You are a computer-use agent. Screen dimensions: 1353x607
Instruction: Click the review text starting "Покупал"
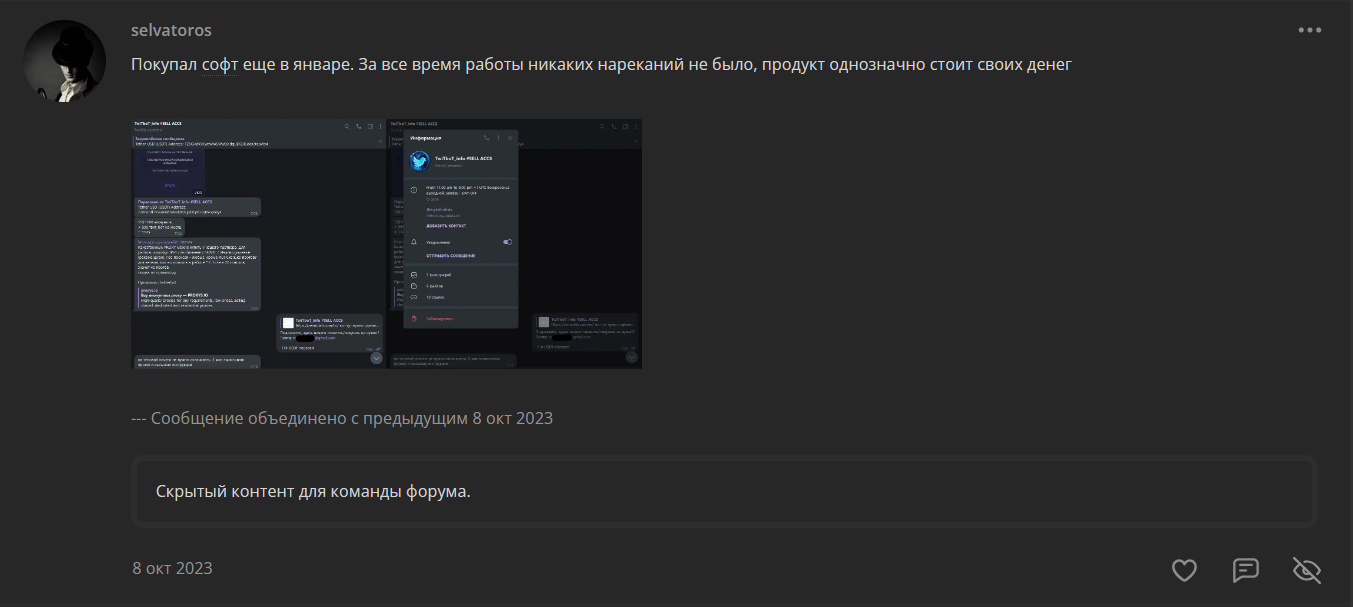pyautogui.click(x=601, y=64)
